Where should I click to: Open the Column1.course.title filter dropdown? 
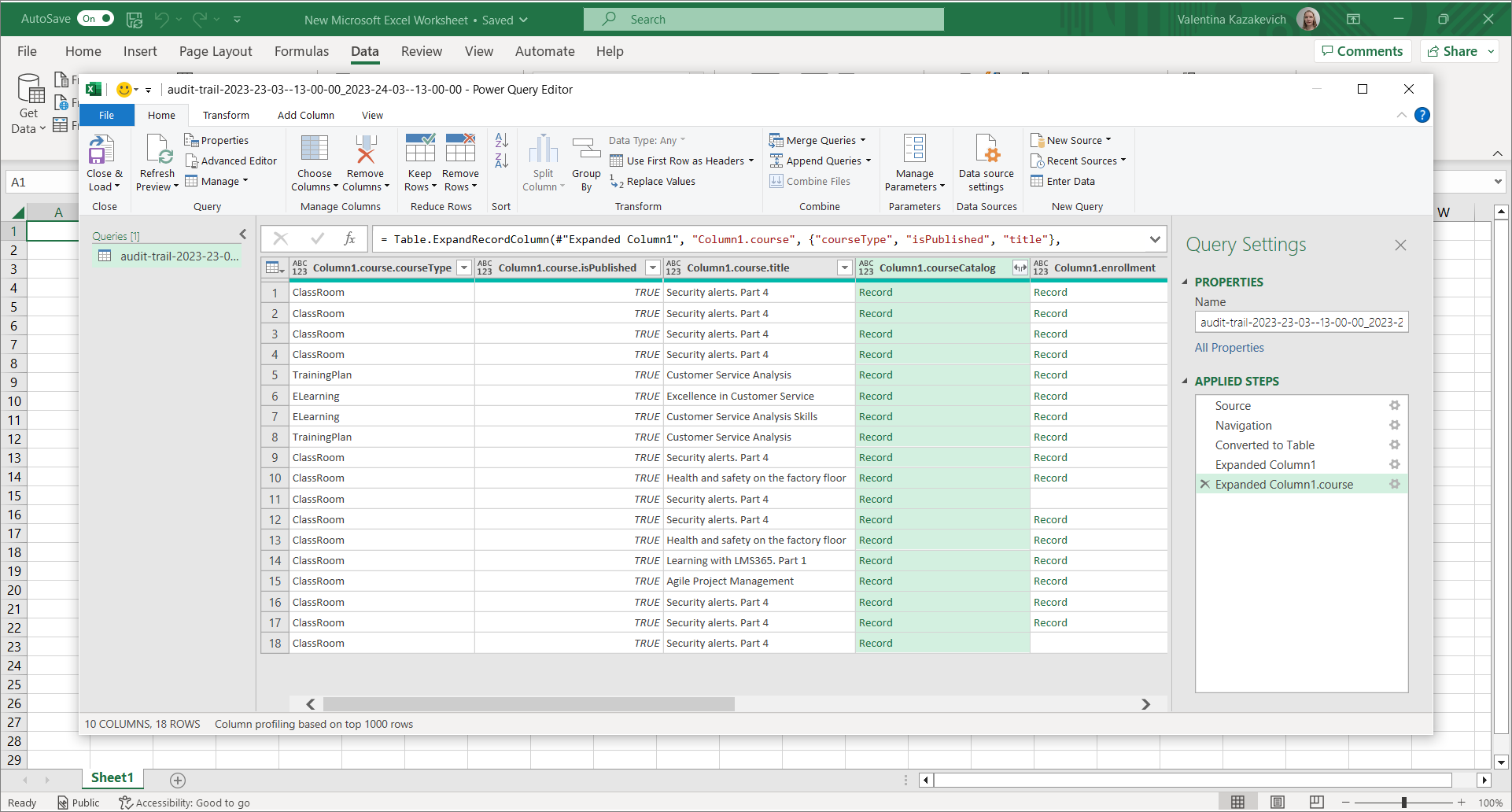[x=844, y=268]
